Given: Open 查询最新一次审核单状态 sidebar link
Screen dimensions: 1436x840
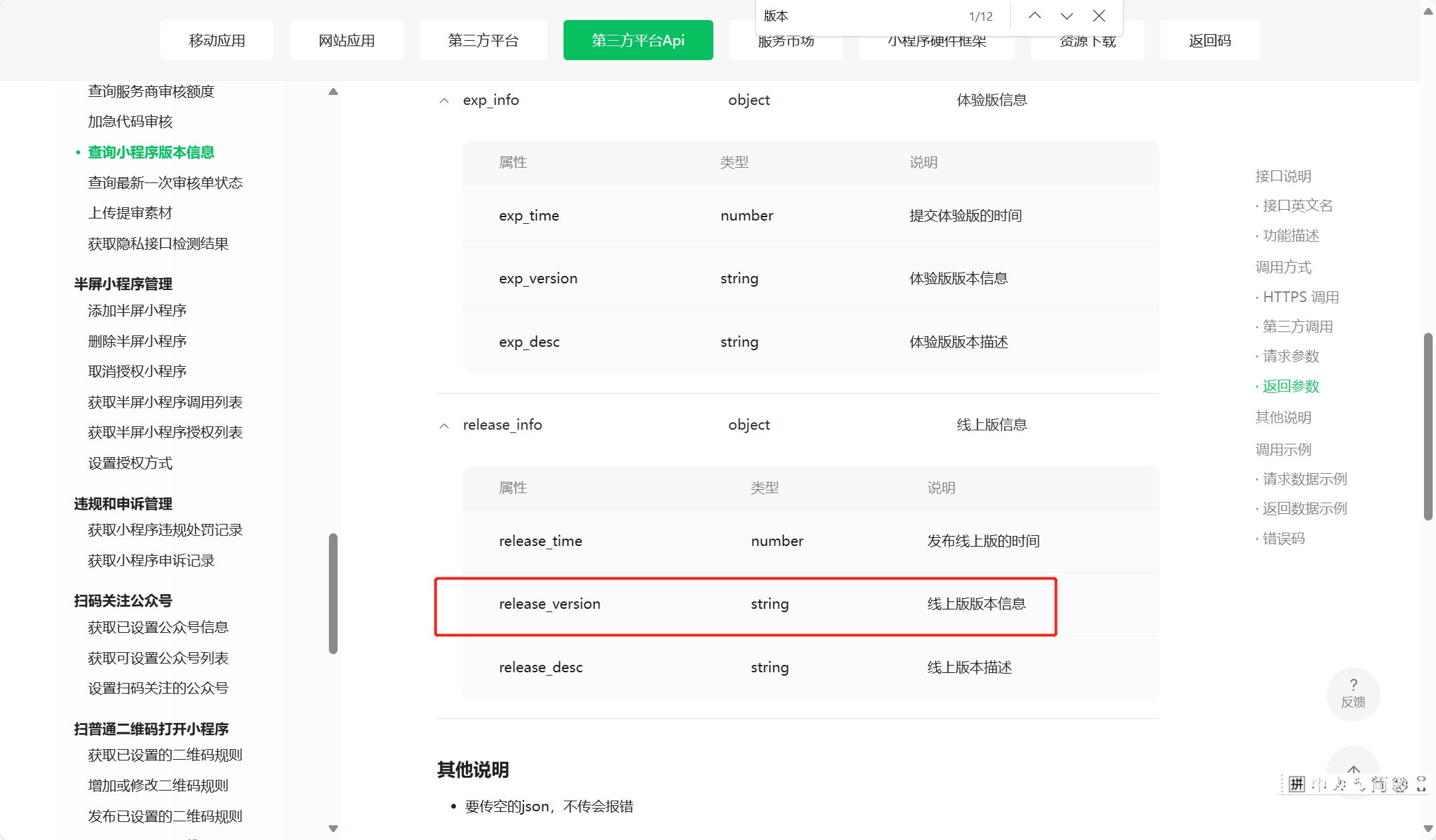Looking at the screenshot, I should pos(165,182).
